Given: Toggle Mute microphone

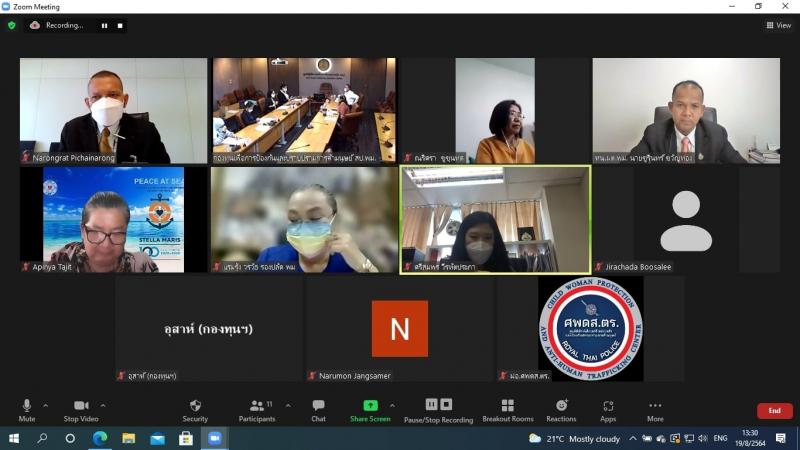Looking at the screenshot, I should coord(27,411).
